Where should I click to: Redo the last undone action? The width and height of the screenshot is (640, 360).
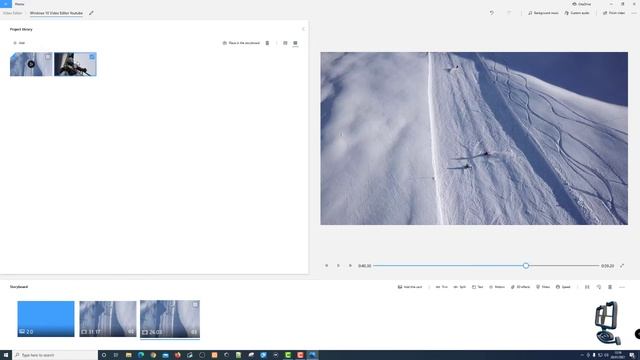pyautogui.click(x=509, y=13)
